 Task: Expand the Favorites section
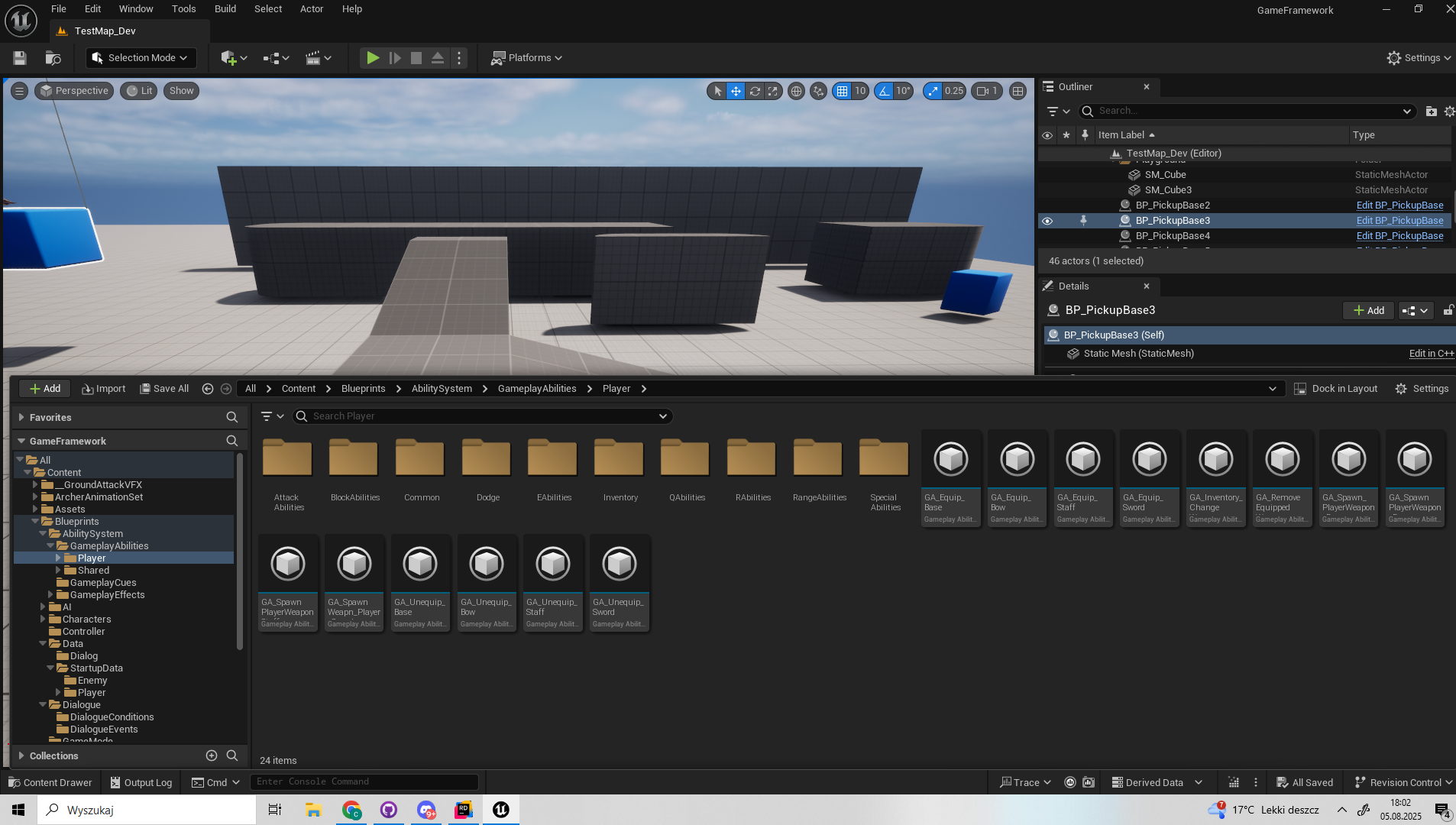pyautogui.click(x=21, y=418)
